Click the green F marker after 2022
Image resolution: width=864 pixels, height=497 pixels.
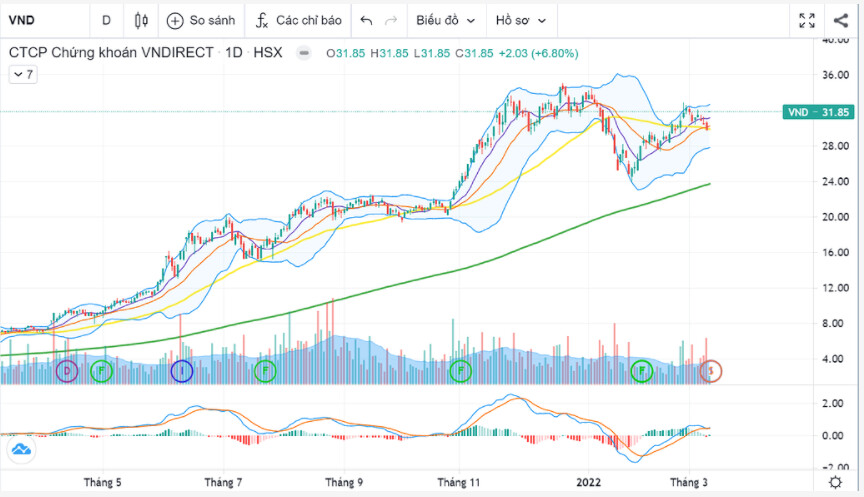(x=641, y=371)
